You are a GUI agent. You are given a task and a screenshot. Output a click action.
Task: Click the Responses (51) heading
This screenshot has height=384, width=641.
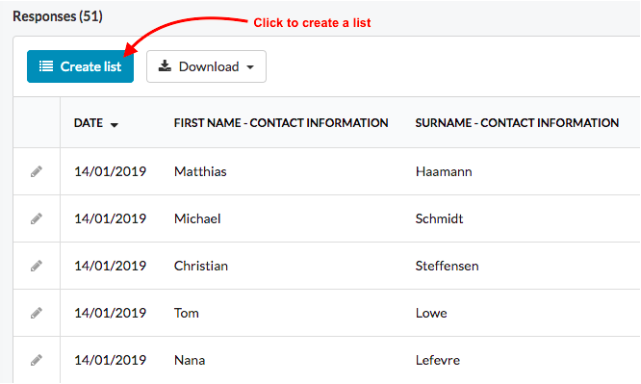[x=58, y=16]
